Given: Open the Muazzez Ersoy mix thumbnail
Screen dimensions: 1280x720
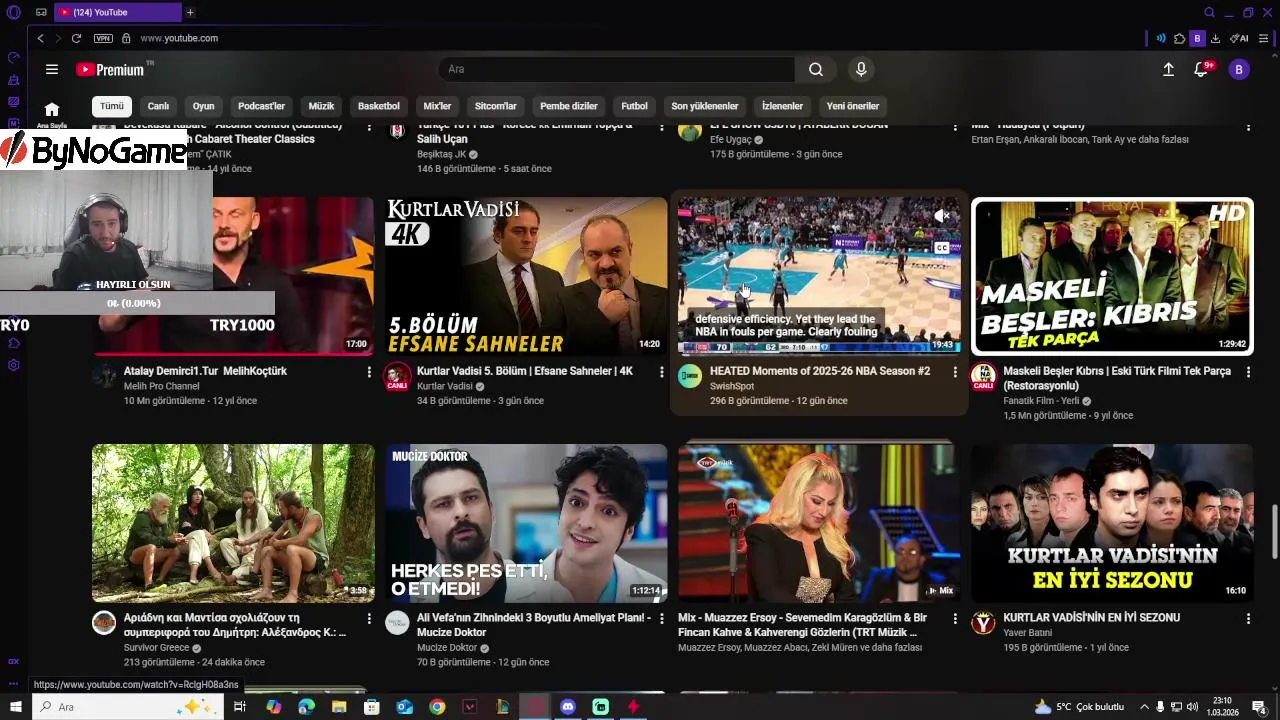Looking at the screenshot, I should click(x=819, y=523).
